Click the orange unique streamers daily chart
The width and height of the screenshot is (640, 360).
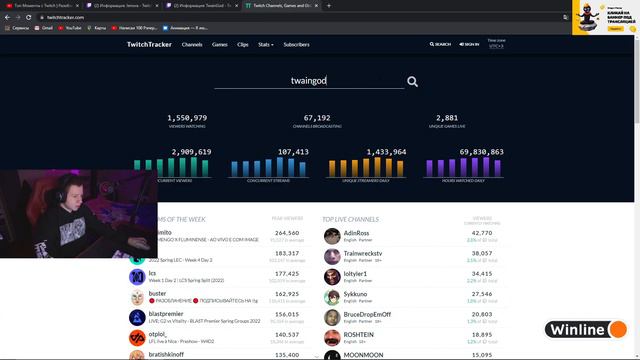click(366, 167)
